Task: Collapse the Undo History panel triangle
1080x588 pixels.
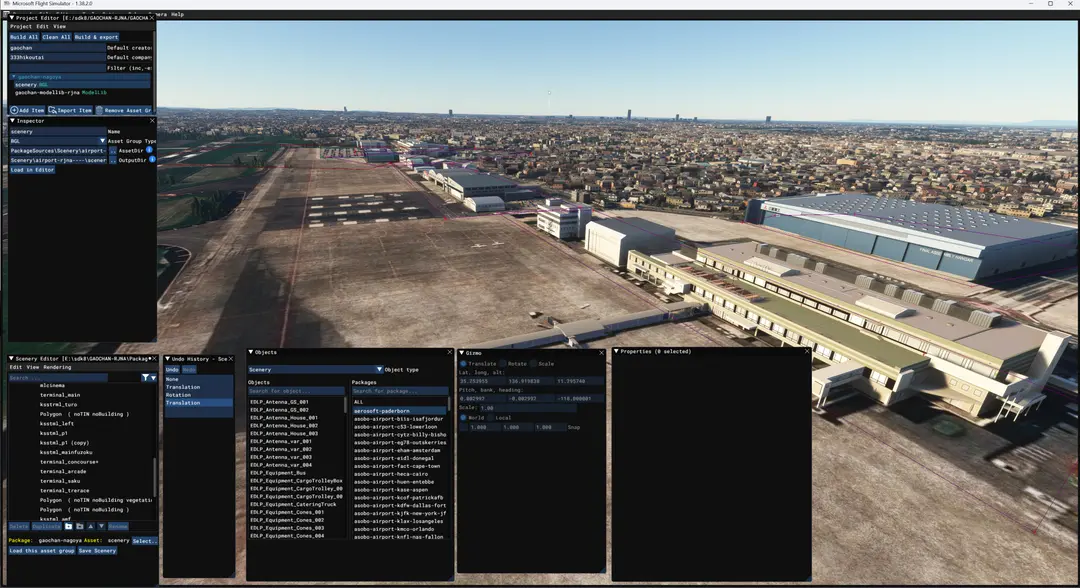Action: (167, 359)
